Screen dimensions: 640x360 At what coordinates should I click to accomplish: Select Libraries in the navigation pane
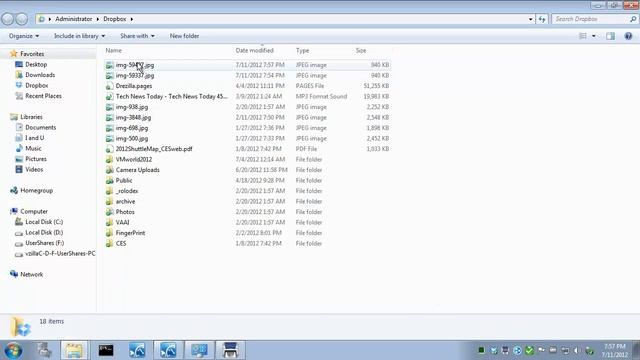point(31,117)
